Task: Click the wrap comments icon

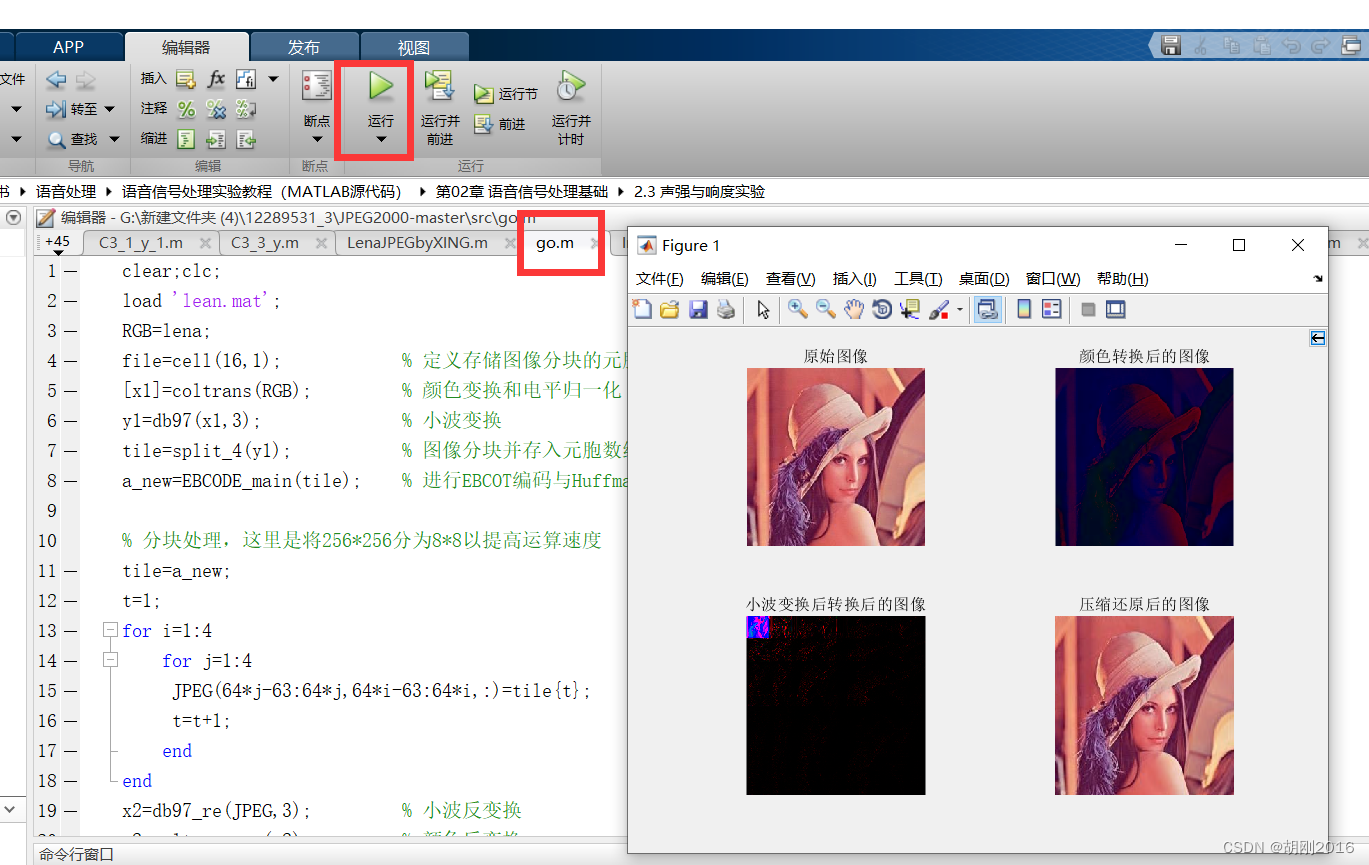Action: (x=246, y=109)
